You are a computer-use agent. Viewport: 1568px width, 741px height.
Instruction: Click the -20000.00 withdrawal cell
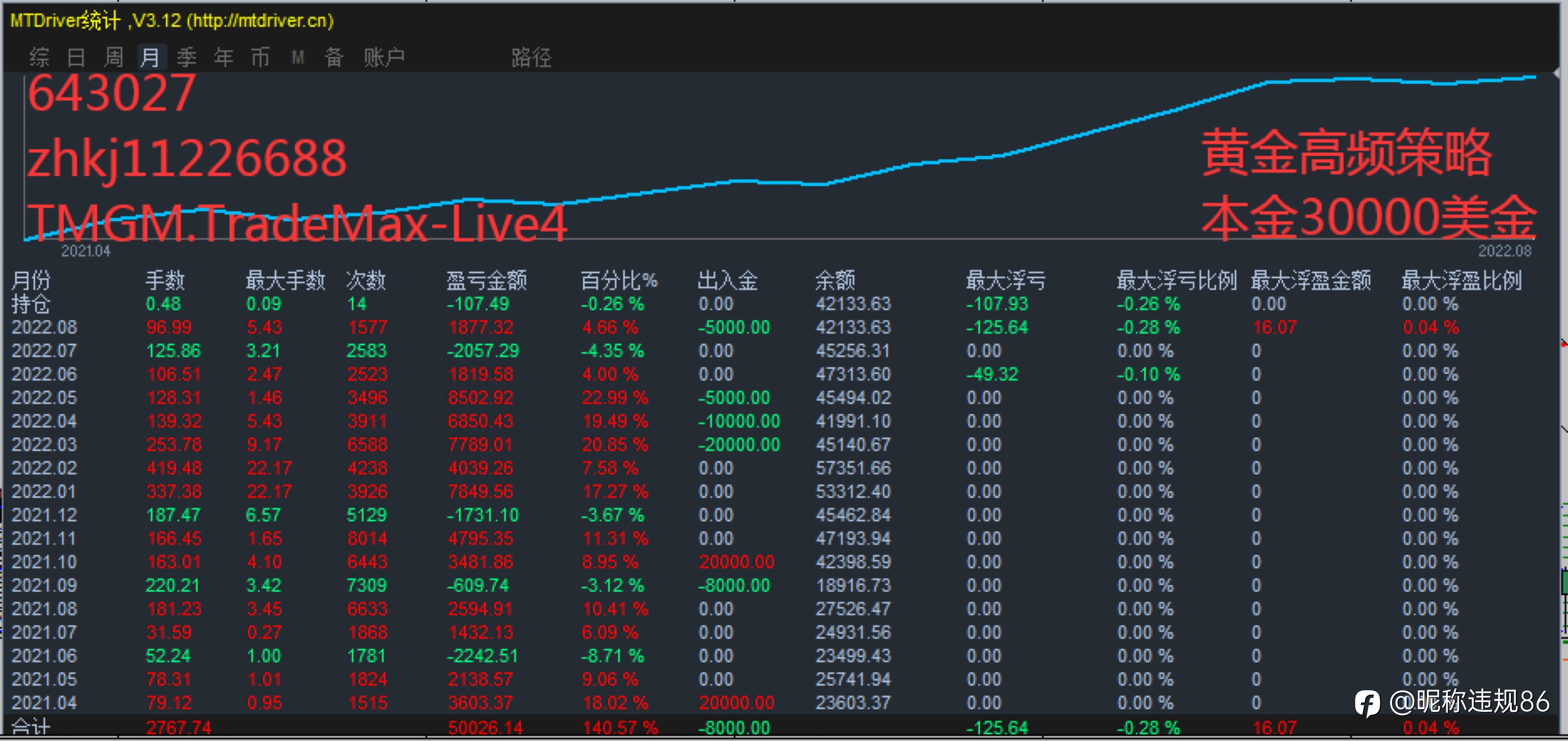point(738,444)
